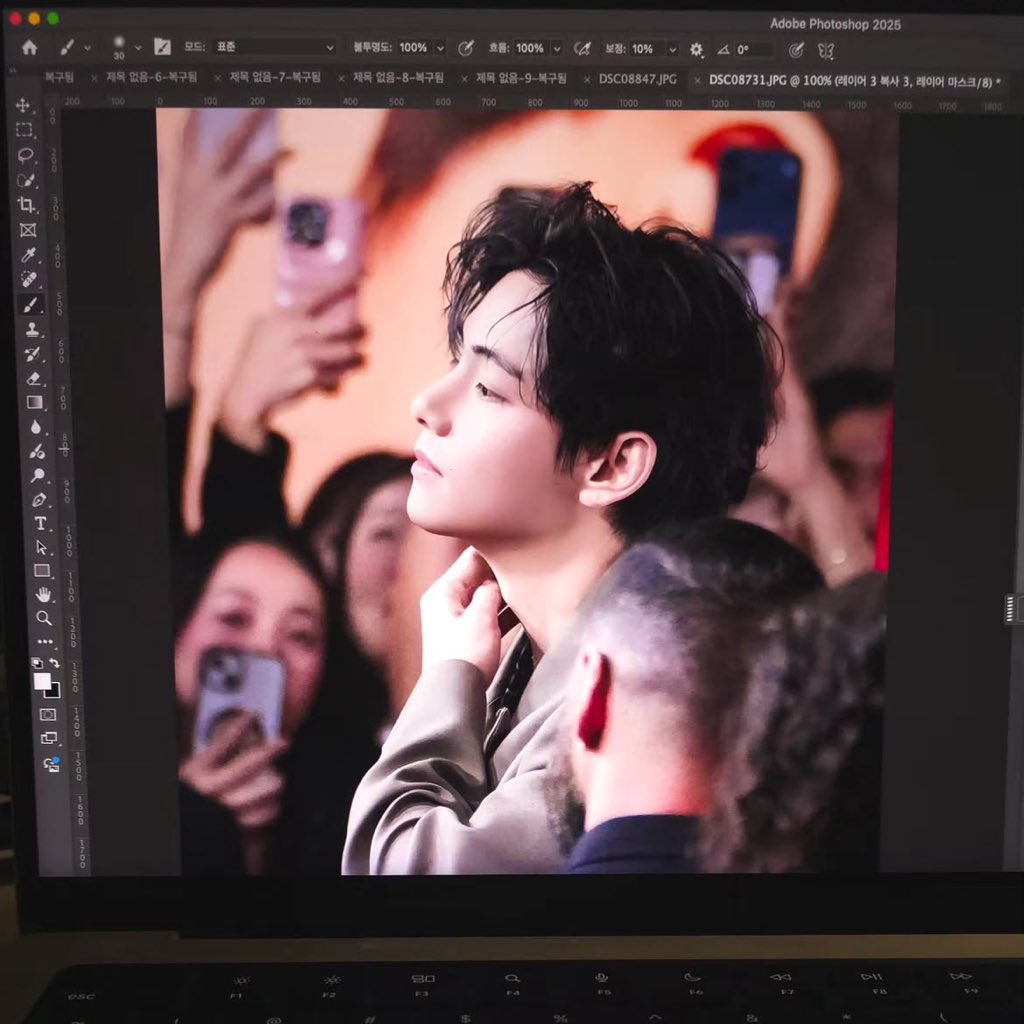Open the blending mode dropdown

(275, 47)
